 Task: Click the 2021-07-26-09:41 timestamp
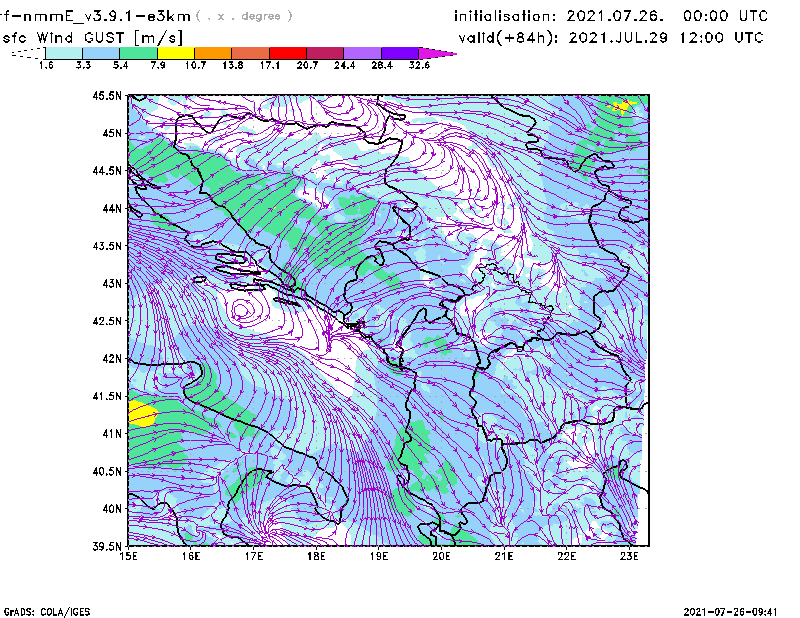[731, 612]
